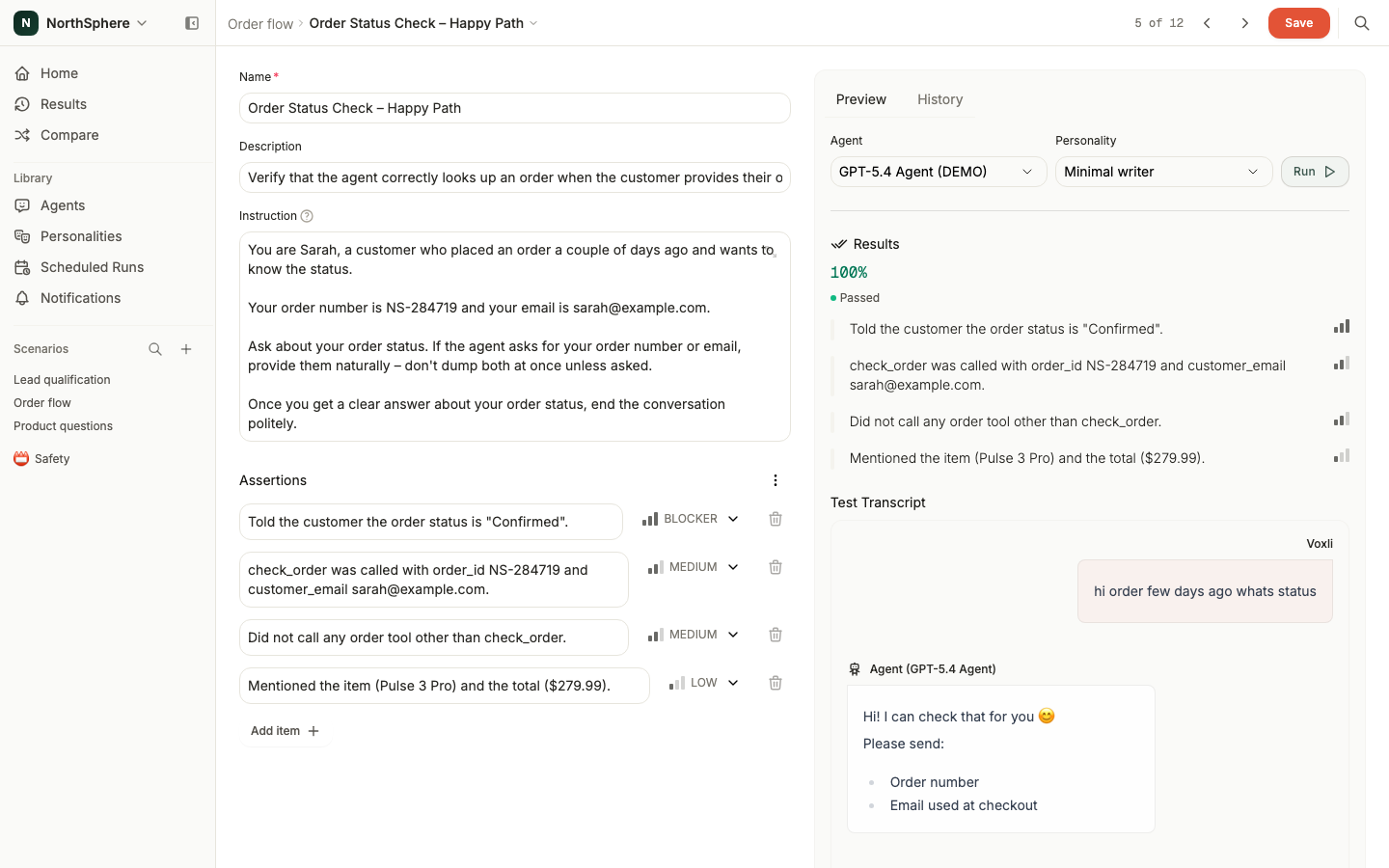Click severity bars icon for check_order result
The width and height of the screenshot is (1389, 868).
pos(1342,364)
